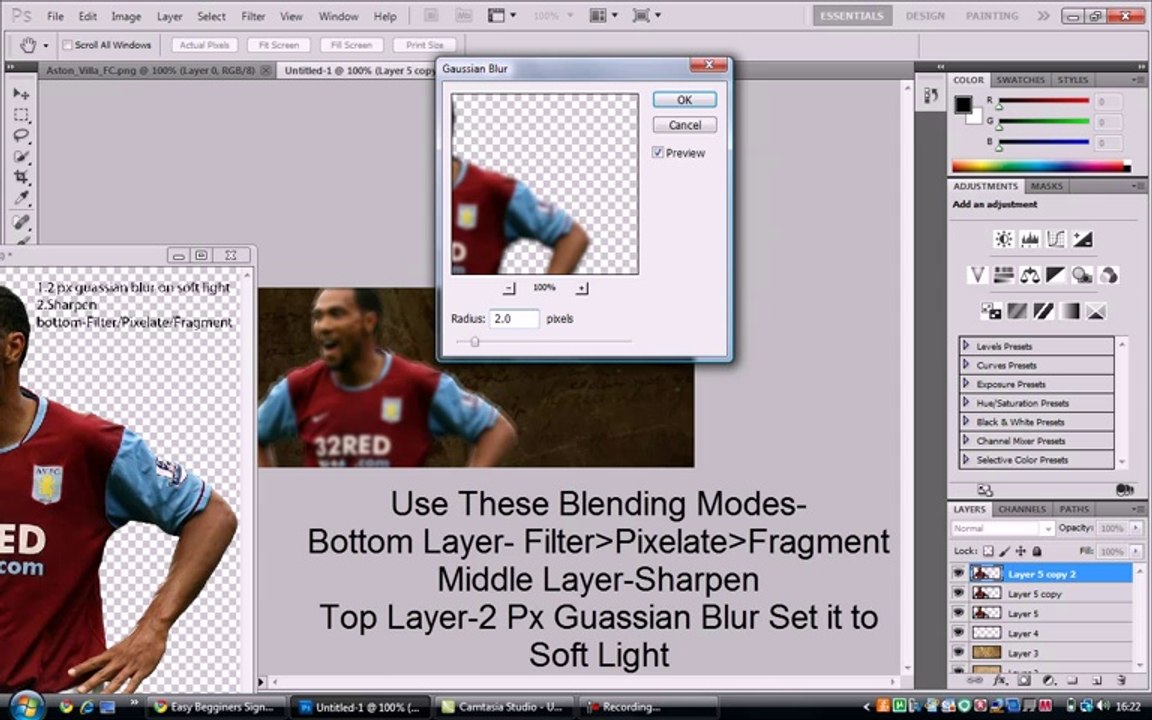Open layer style fx menu
The image size is (1152, 720).
click(x=1000, y=681)
